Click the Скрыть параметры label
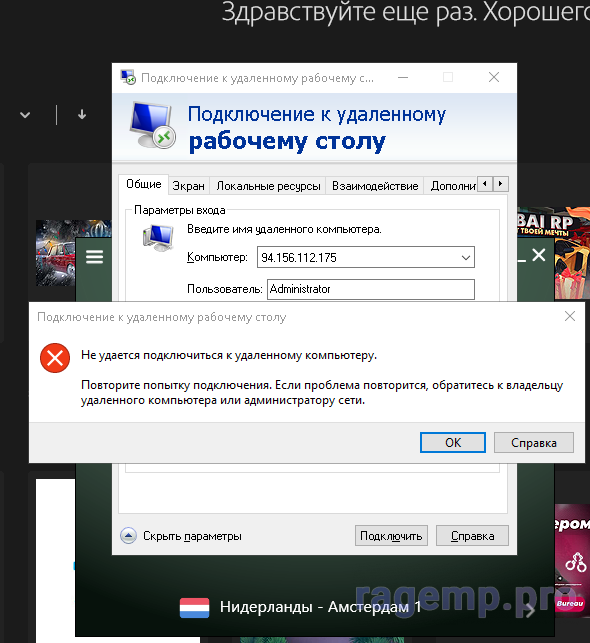The image size is (590, 643). (x=192, y=536)
